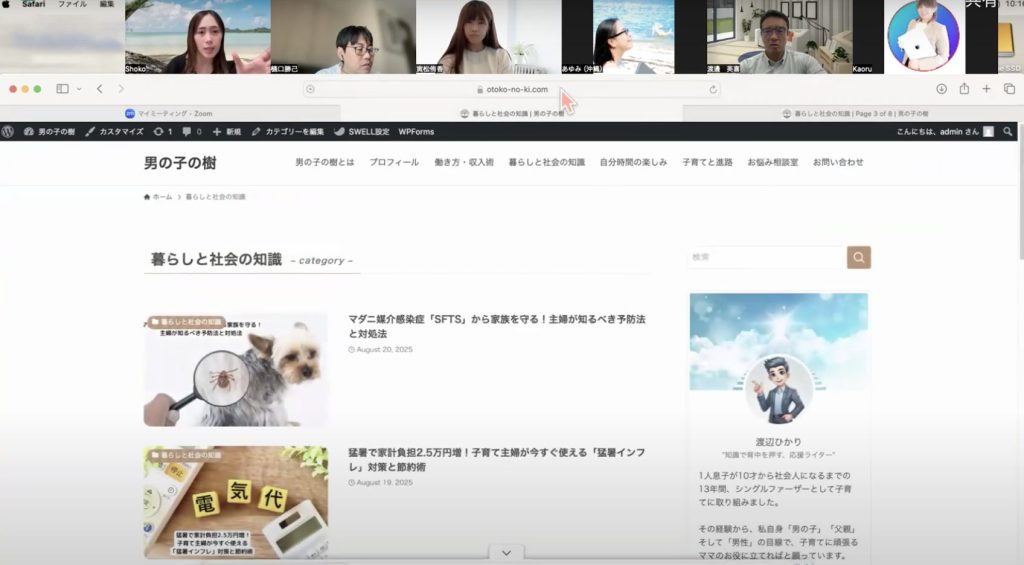
Task: Open Safari downloads icon
Action: (x=941, y=89)
